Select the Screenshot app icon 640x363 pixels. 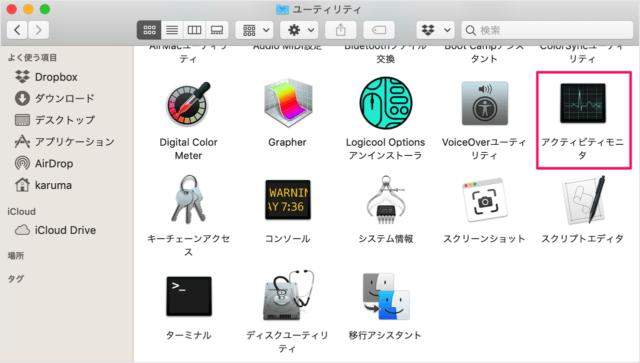click(x=484, y=200)
